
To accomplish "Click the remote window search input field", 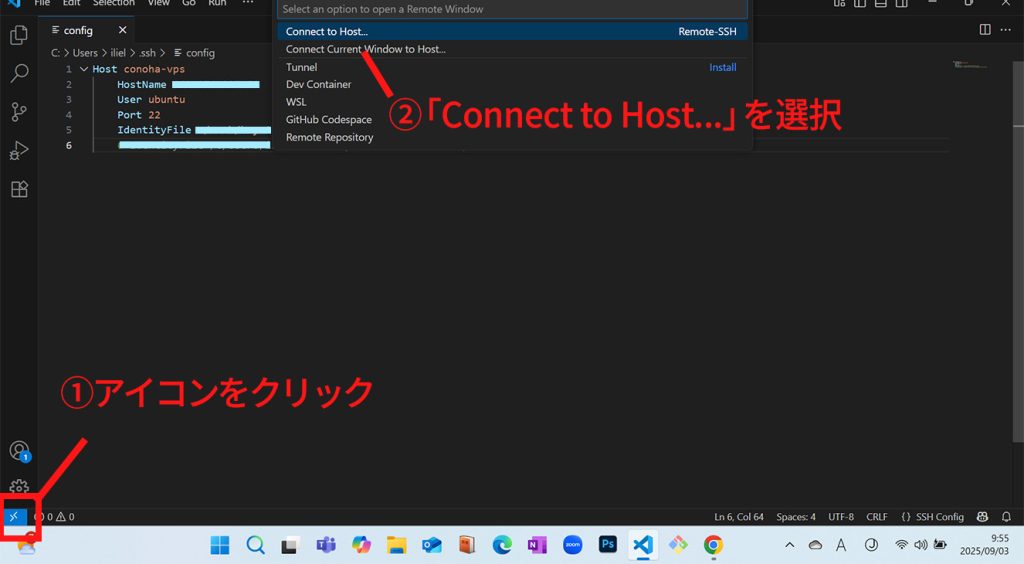I will (512, 9).
